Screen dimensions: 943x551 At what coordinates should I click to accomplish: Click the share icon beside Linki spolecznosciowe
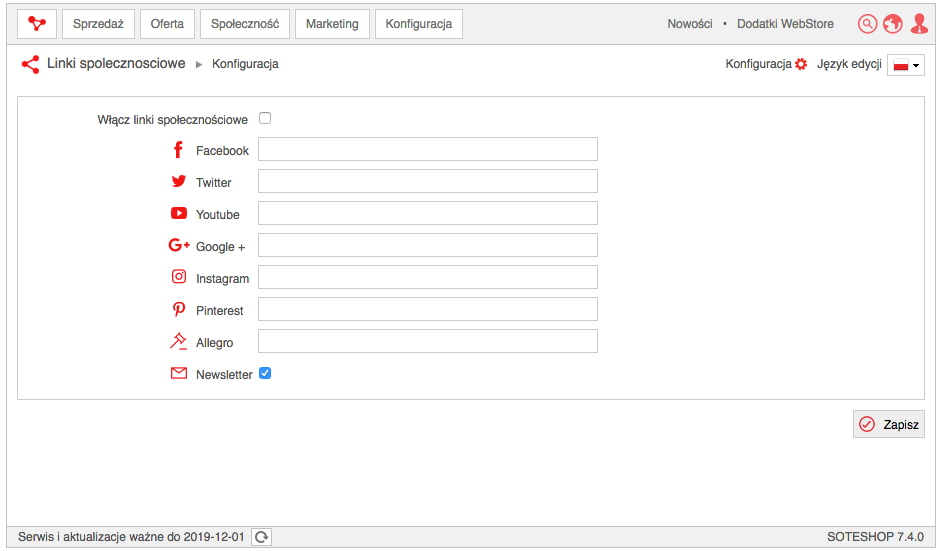[30, 64]
